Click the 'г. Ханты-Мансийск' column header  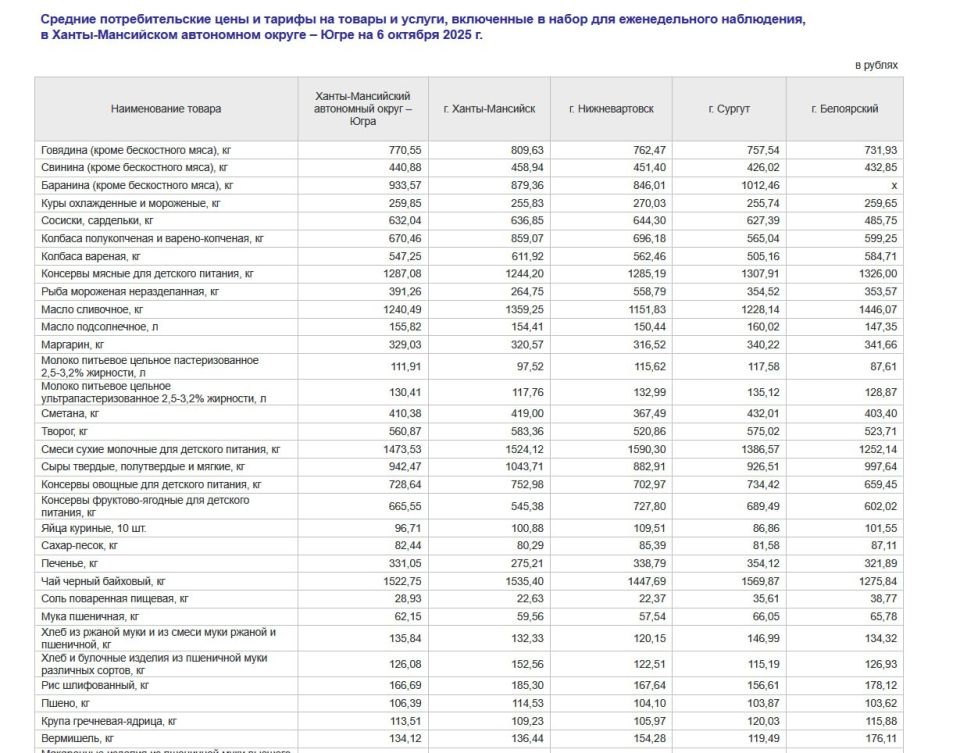click(489, 108)
